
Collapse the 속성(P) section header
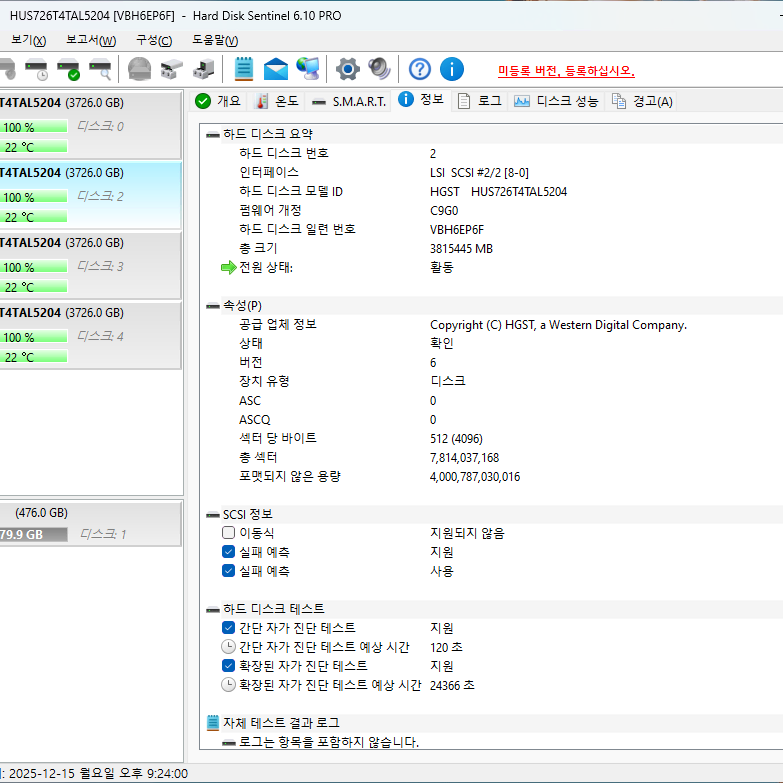pyautogui.click(x=213, y=306)
